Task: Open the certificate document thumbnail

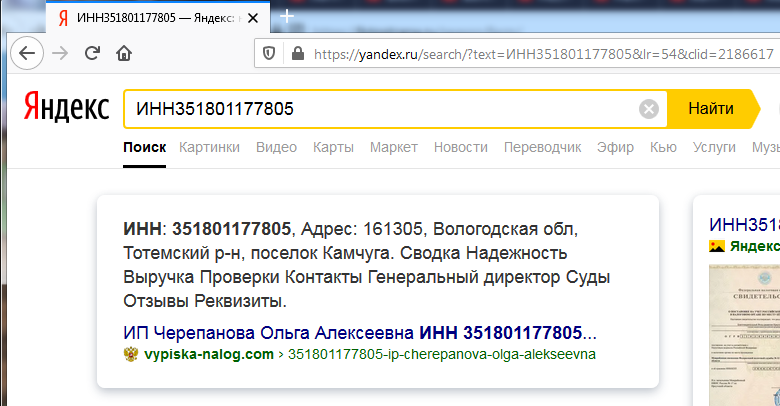Action: click(744, 335)
